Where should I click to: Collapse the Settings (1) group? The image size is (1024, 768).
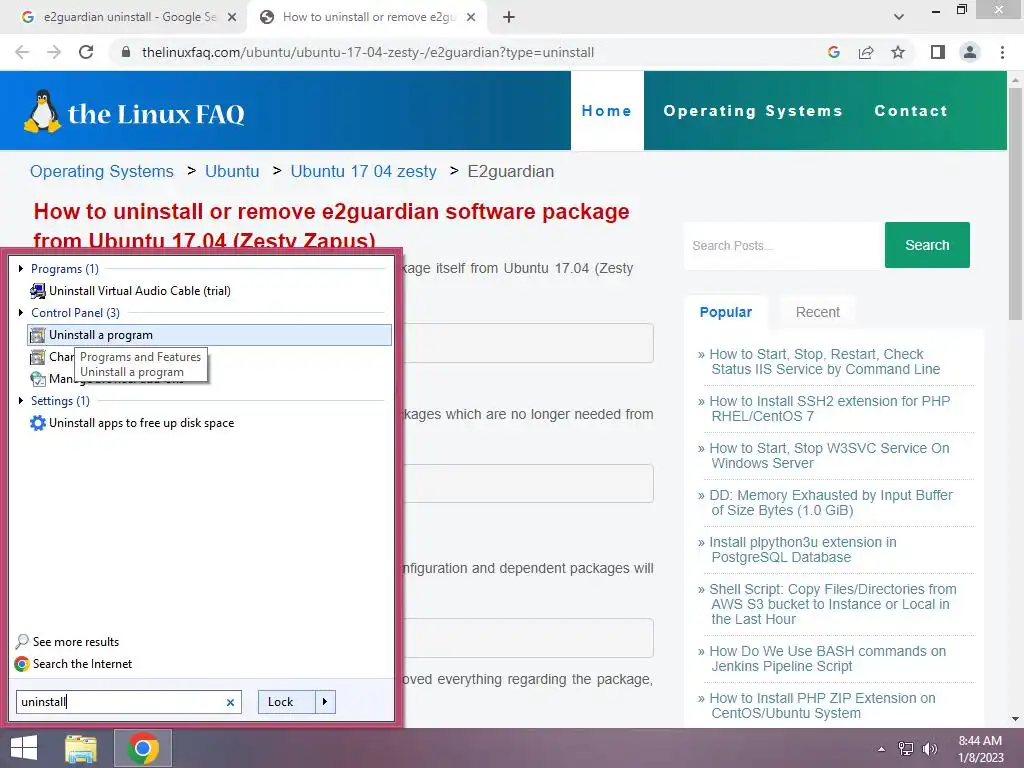(x=21, y=400)
